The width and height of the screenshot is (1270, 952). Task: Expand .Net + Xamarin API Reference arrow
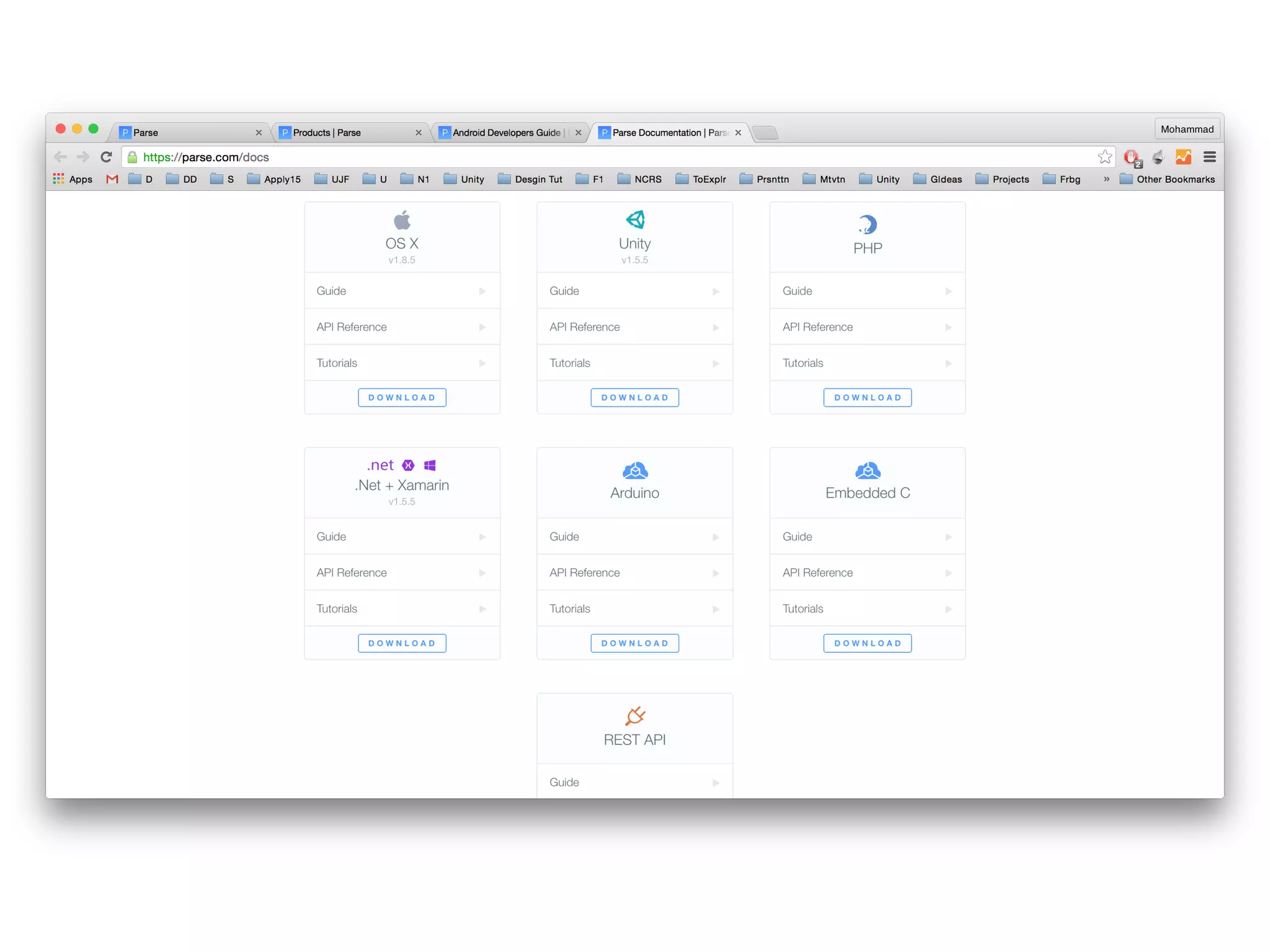tap(482, 573)
